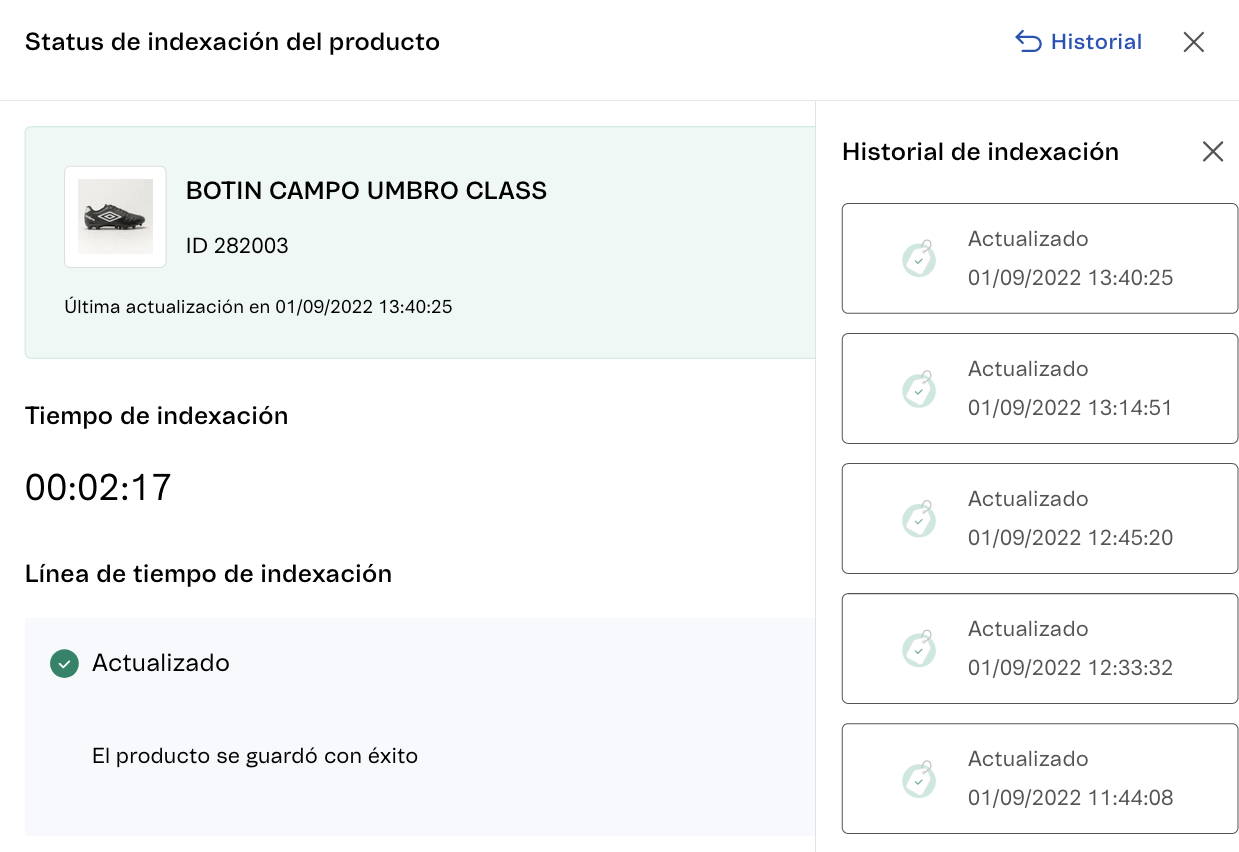
Task: Select the 01/09/2022 13:40:25 history card
Action: coord(1040,258)
